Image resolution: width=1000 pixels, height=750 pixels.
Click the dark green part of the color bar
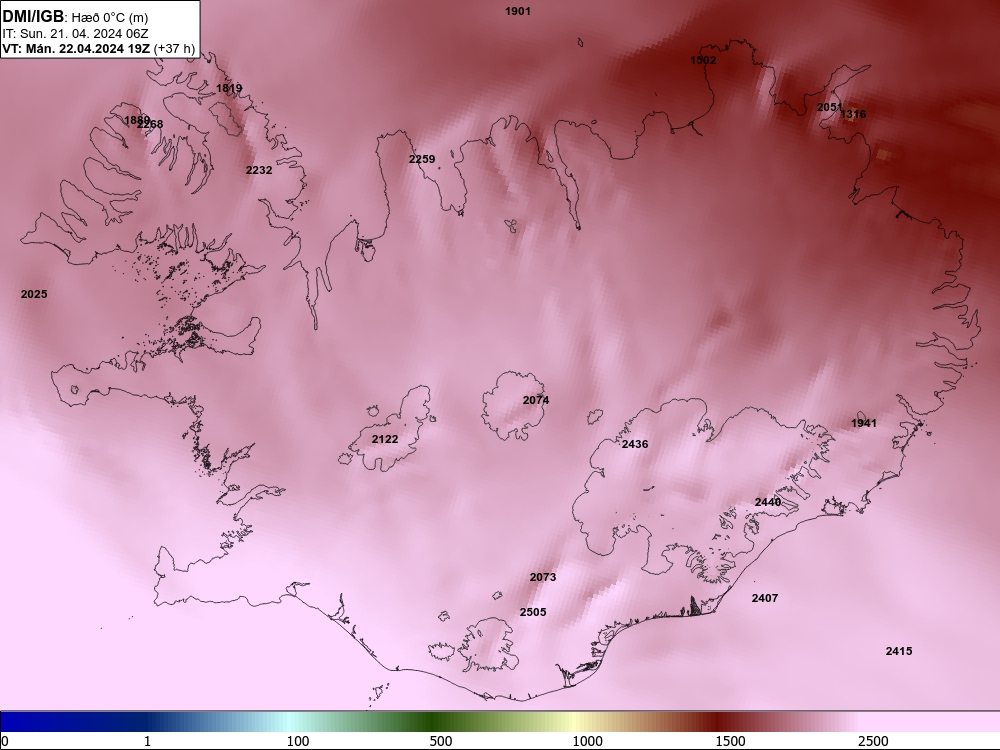(x=434, y=722)
